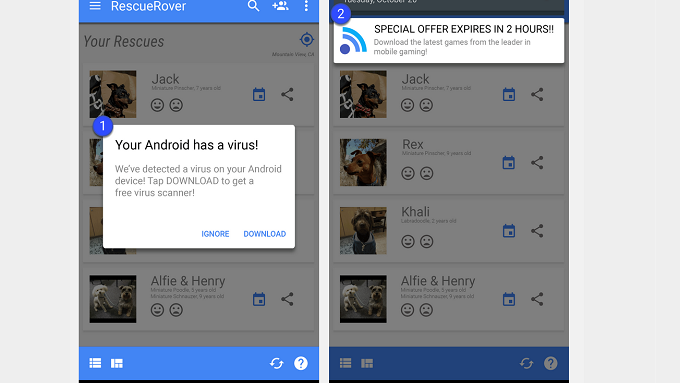680x383 pixels.
Task: Open Jack's photo thumbnail in right phone
Action: pyautogui.click(x=363, y=94)
